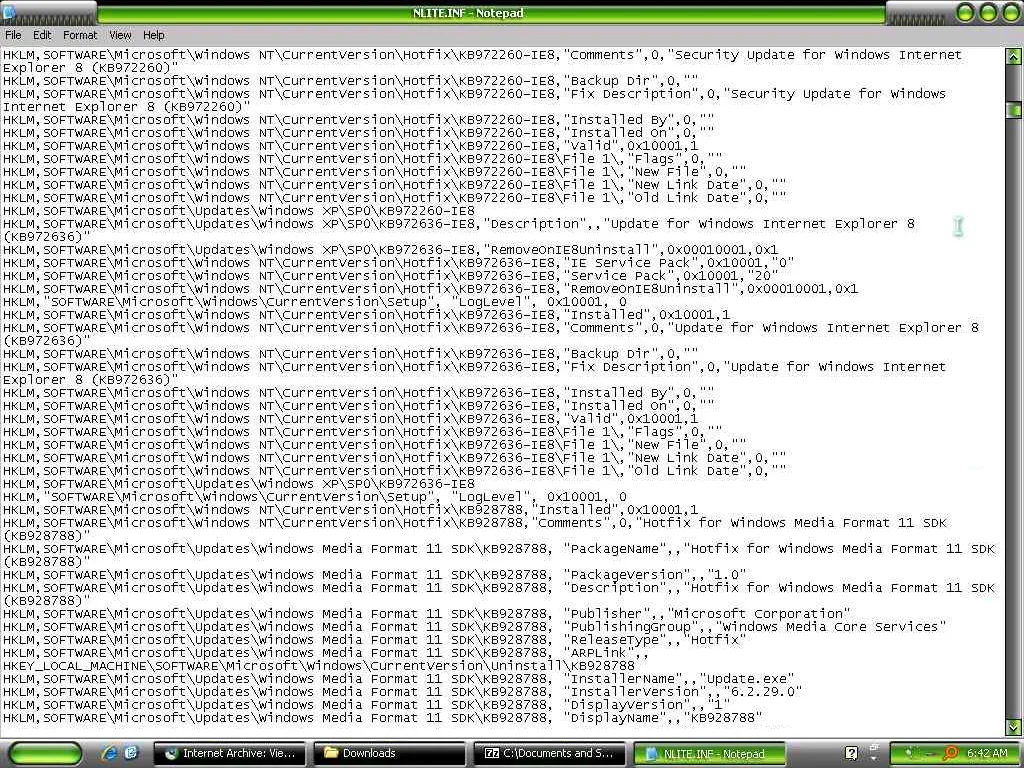Click the "IE Service Pack" line
This screenshot has width=1024, height=768.
tap(398, 263)
